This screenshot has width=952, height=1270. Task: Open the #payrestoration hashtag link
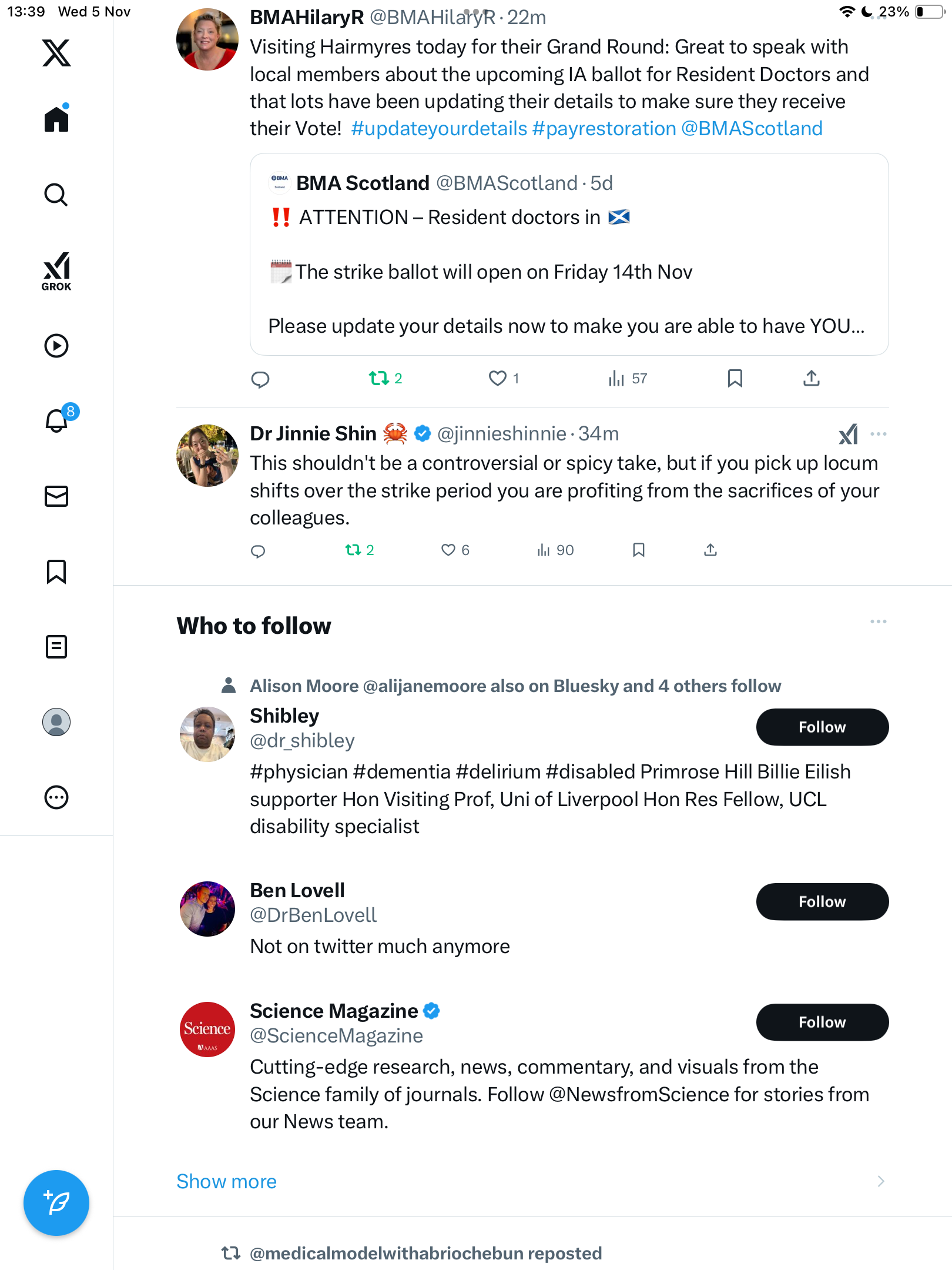604,129
